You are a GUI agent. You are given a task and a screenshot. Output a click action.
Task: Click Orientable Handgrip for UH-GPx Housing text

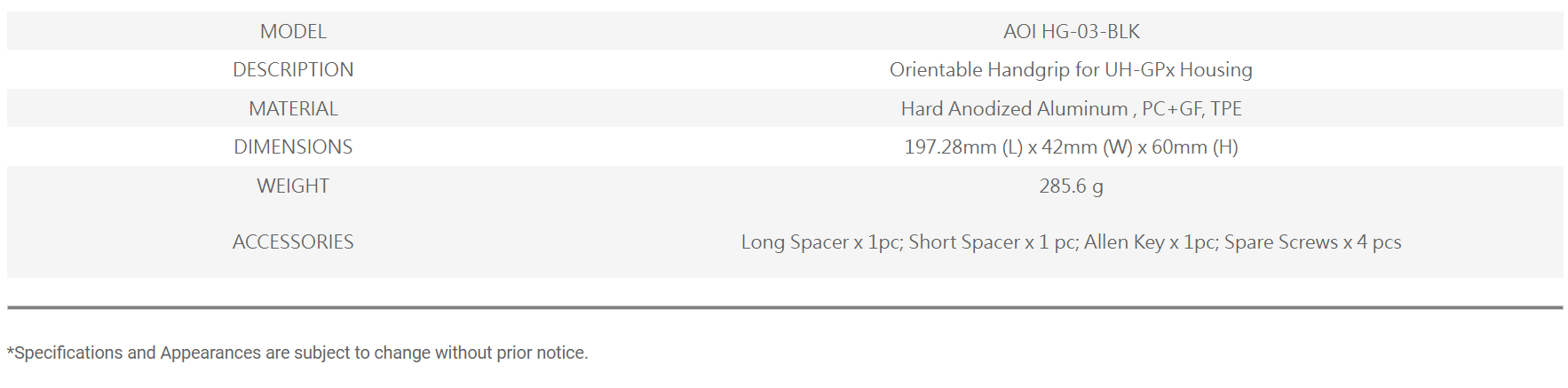[x=1071, y=69]
